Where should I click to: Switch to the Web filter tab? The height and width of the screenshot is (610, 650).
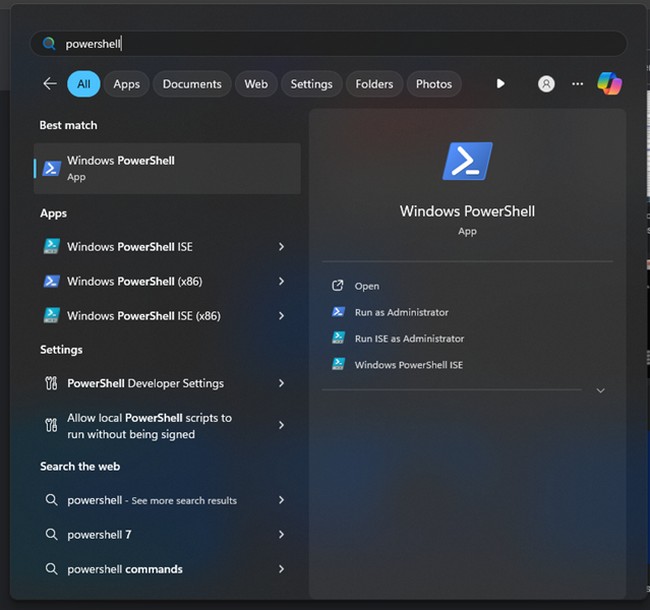click(256, 84)
